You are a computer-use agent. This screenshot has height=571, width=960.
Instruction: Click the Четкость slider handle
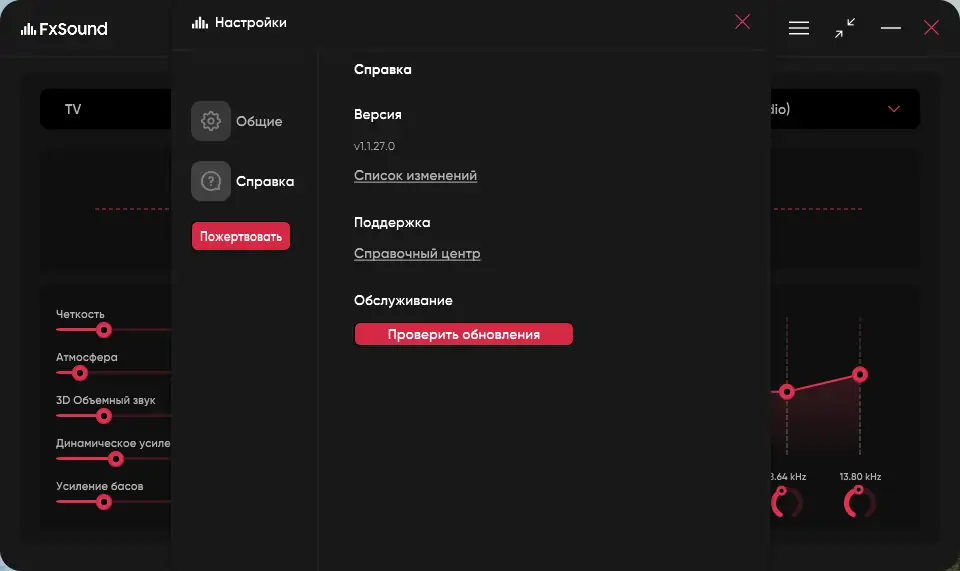click(x=103, y=330)
